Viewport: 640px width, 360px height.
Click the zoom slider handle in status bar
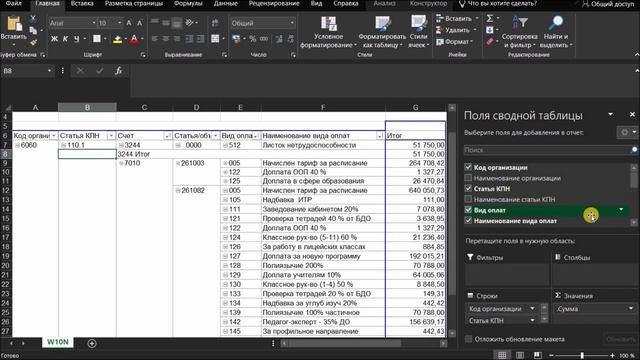click(582, 356)
